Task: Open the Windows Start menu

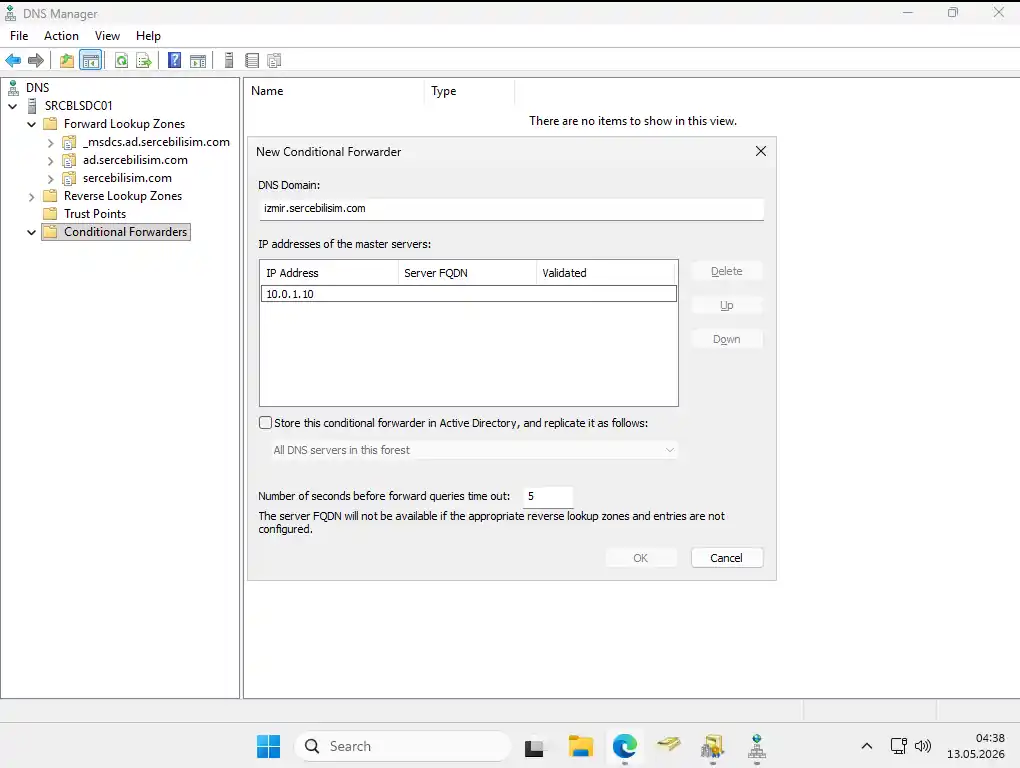Action: (268, 746)
